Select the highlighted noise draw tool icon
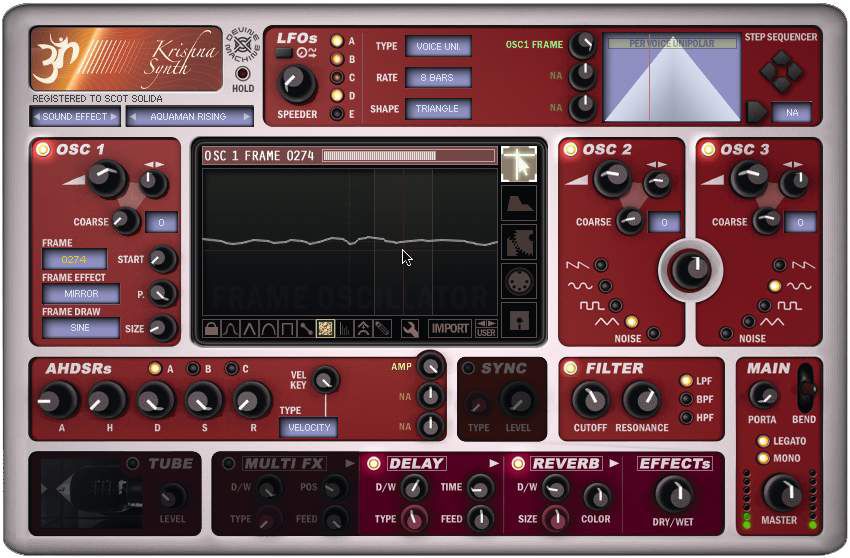This screenshot has height=558, width=850. click(325, 329)
